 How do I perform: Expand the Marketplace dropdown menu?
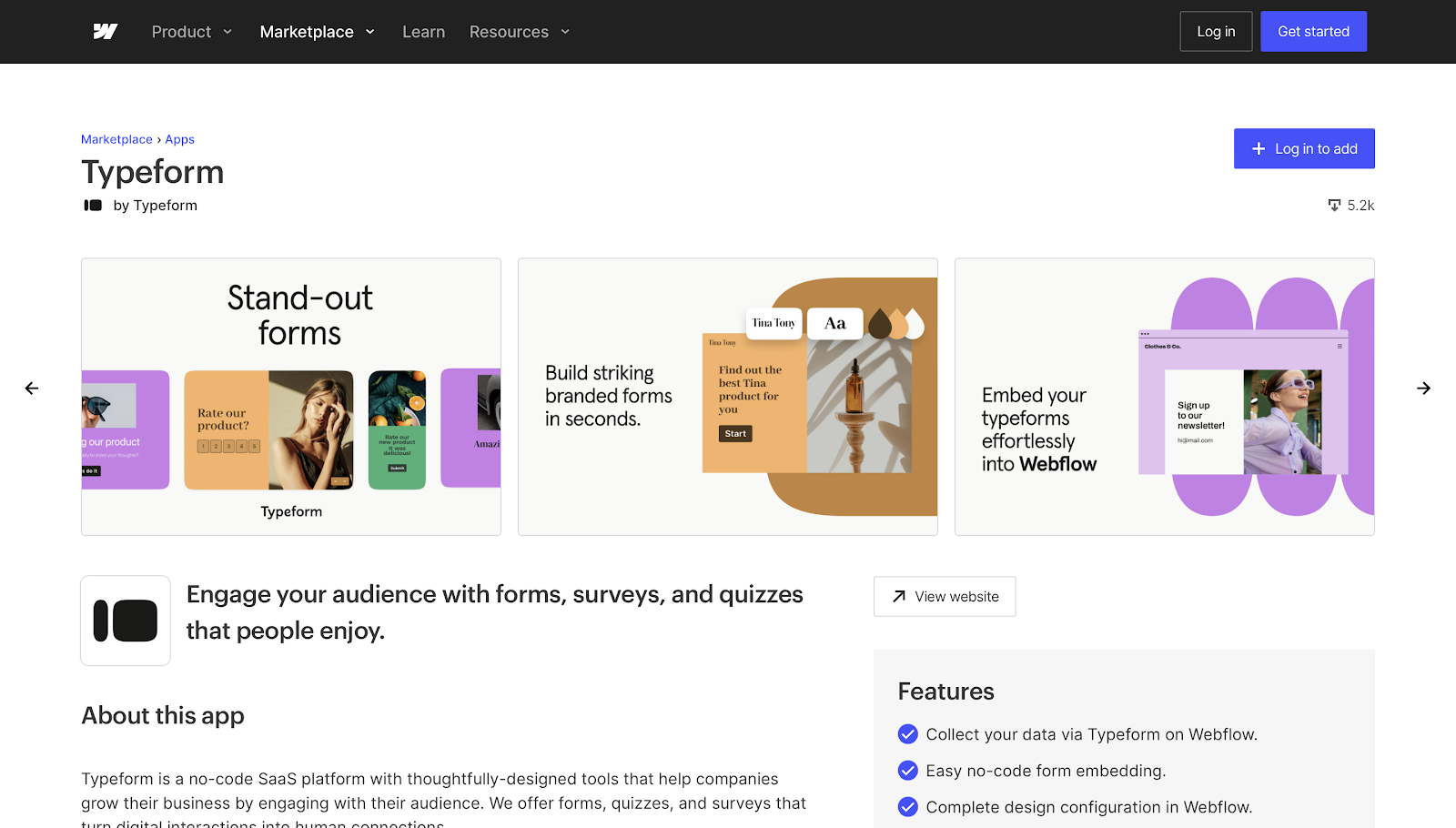[318, 32]
